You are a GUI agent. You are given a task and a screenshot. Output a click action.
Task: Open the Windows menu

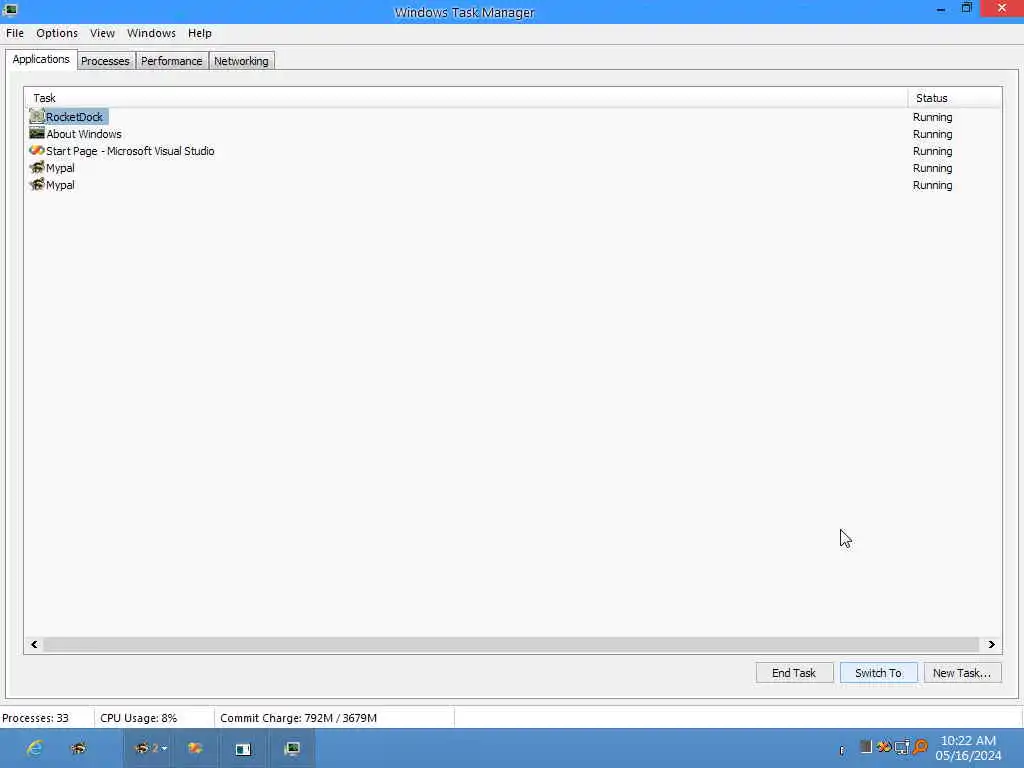point(151,33)
